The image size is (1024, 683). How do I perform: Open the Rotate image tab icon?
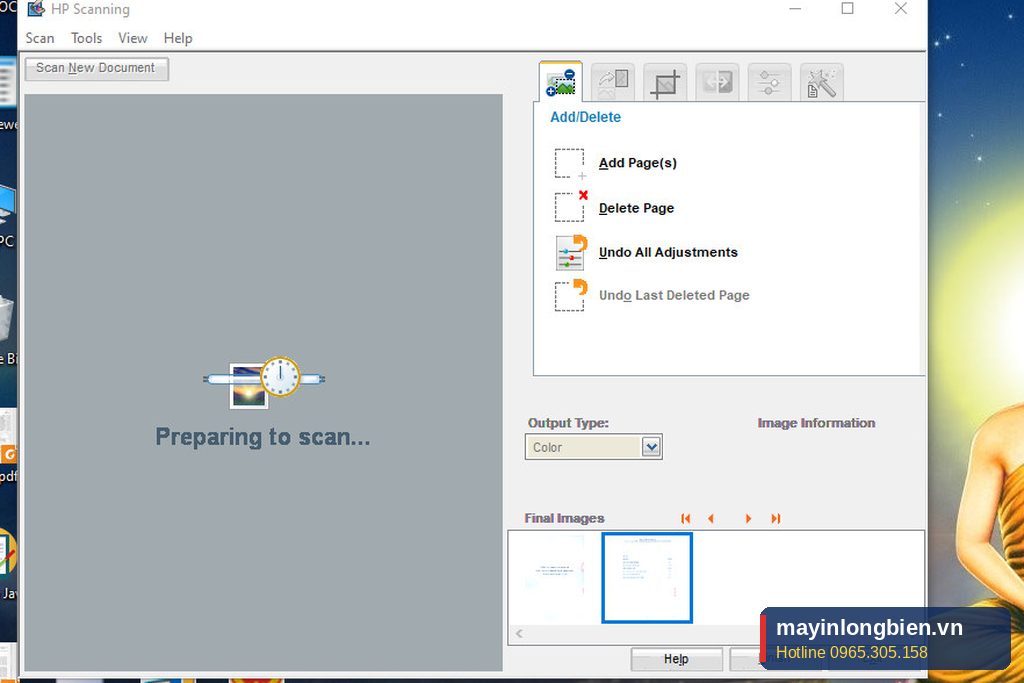(613, 82)
